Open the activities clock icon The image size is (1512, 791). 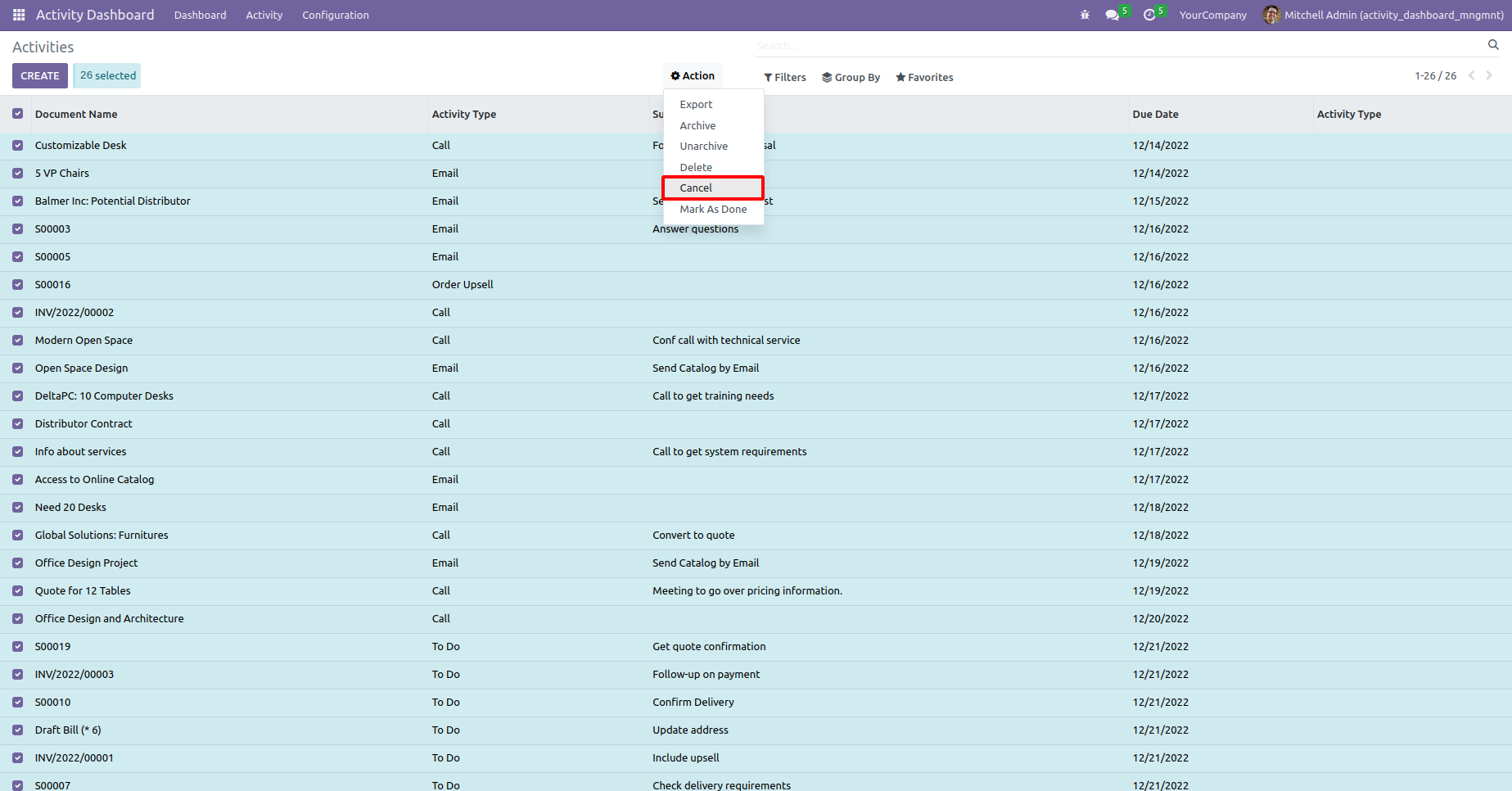click(x=1149, y=15)
